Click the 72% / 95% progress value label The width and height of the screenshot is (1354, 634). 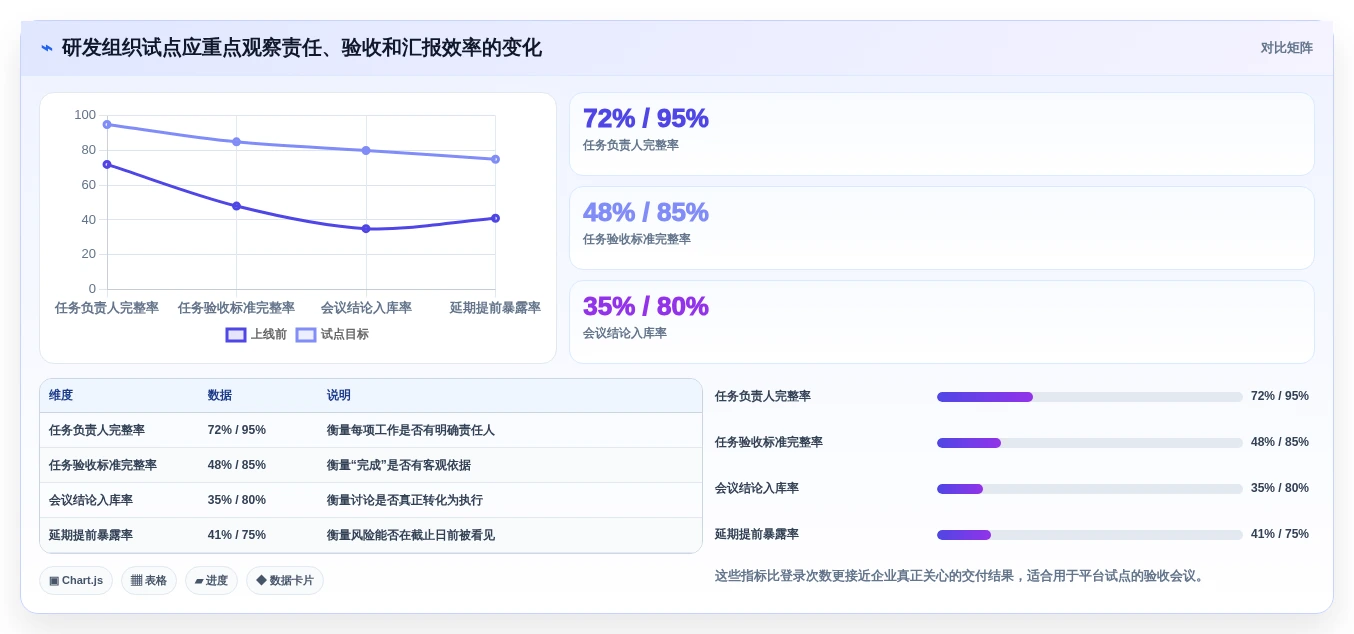click(x=1280, y=397)
